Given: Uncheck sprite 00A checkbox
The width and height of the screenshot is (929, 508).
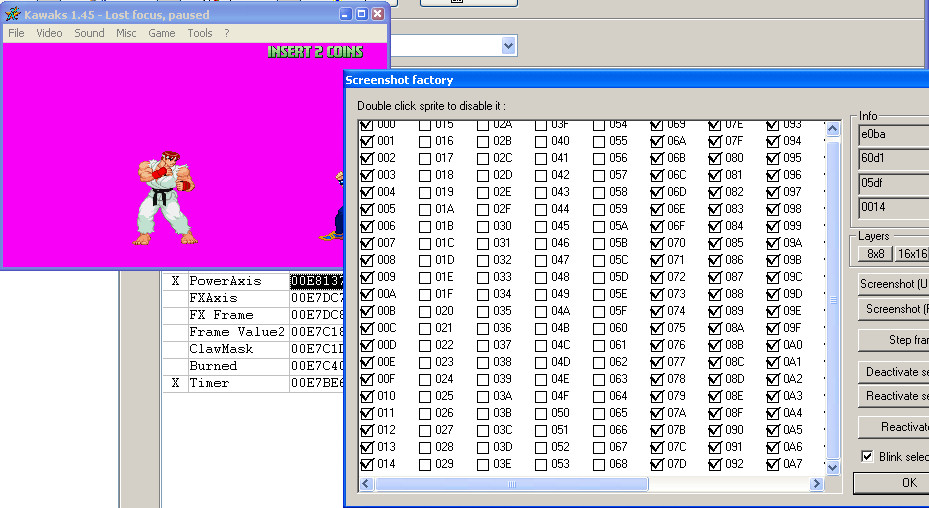Looking at the screenshot, I should tap(367, 294).
